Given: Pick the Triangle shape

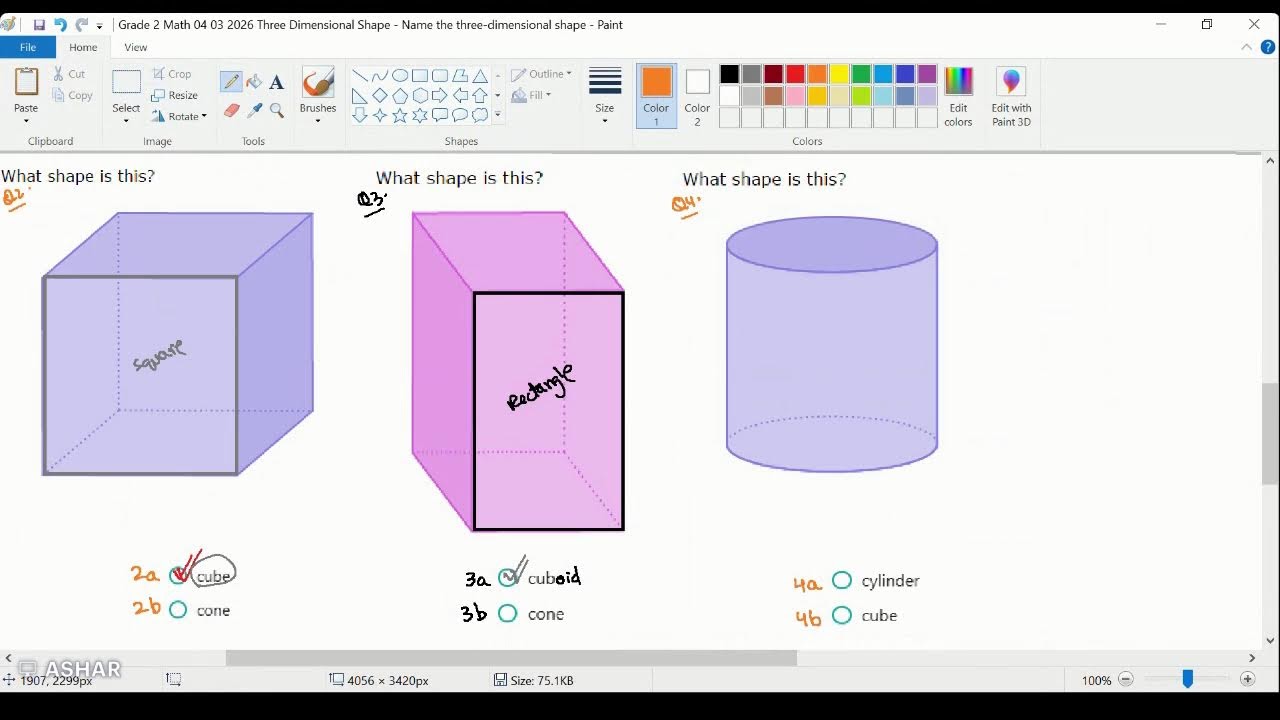Looking at the screenshot, I should [480, 76].
